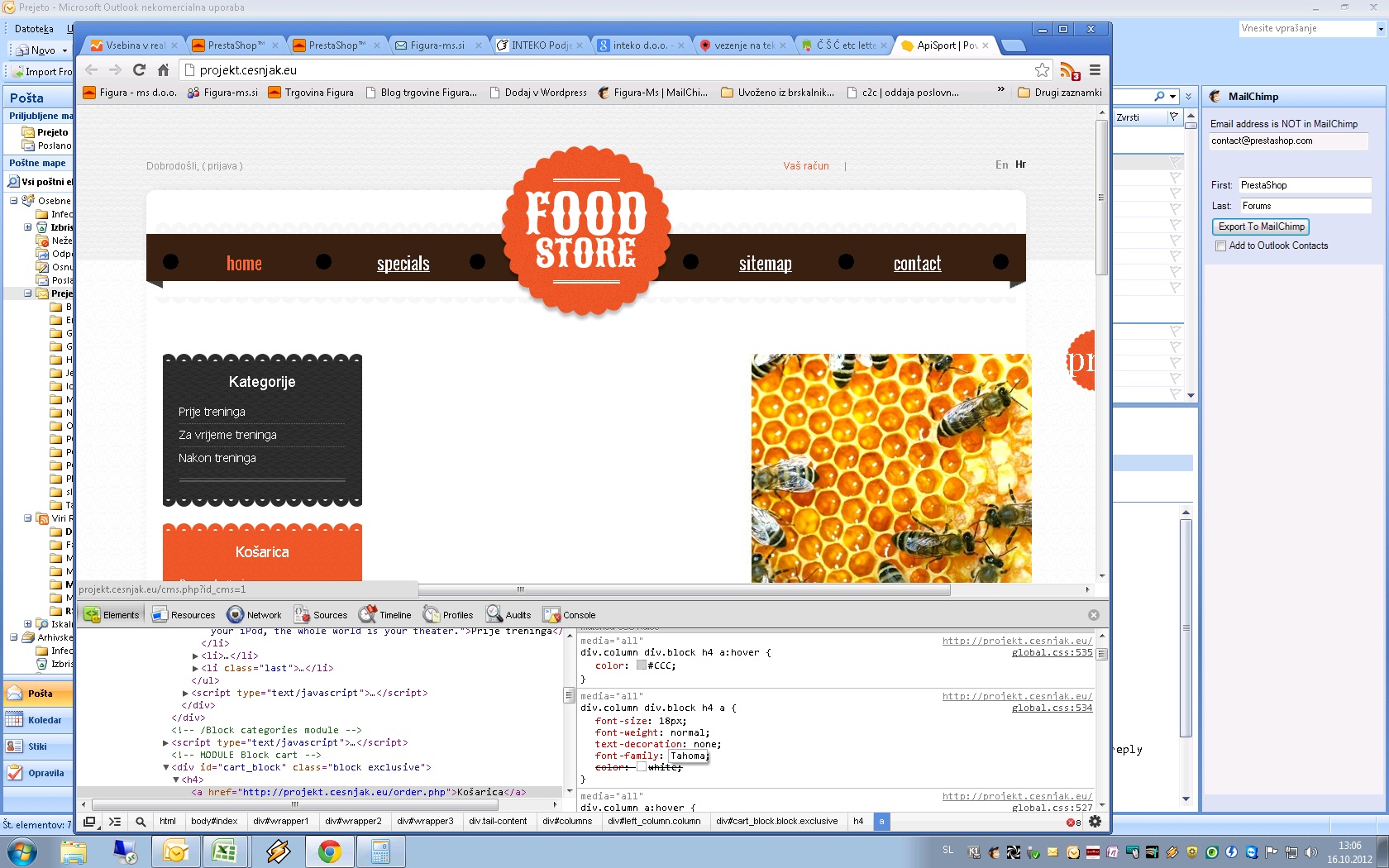1389x868 pixels.
Task: Click the RSS feed extension icon
Action: pyautogui.click(x=1070, y=71)
